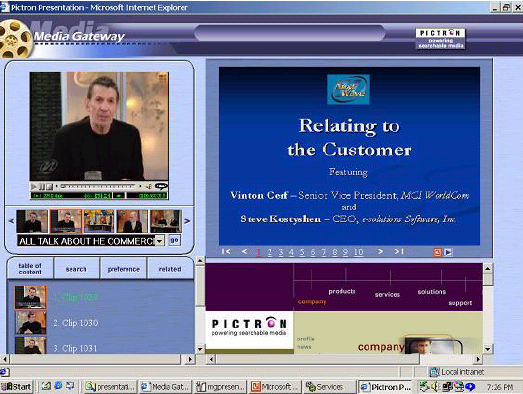The height and width of the screenshot is (394, 523).
Task: Select Clip 1030 in the clip list
Action: click(76, 323)
